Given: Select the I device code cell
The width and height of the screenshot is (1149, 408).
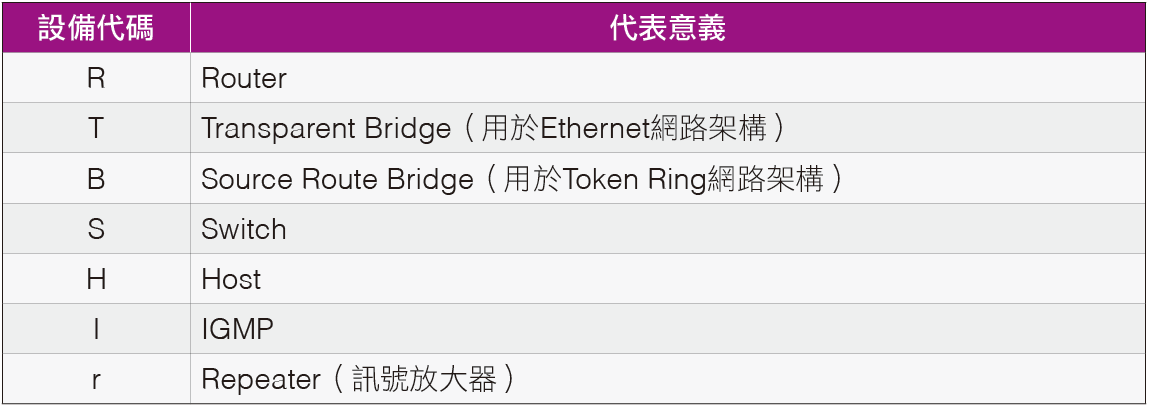Looking at the screenshot, I should [96, 329].
